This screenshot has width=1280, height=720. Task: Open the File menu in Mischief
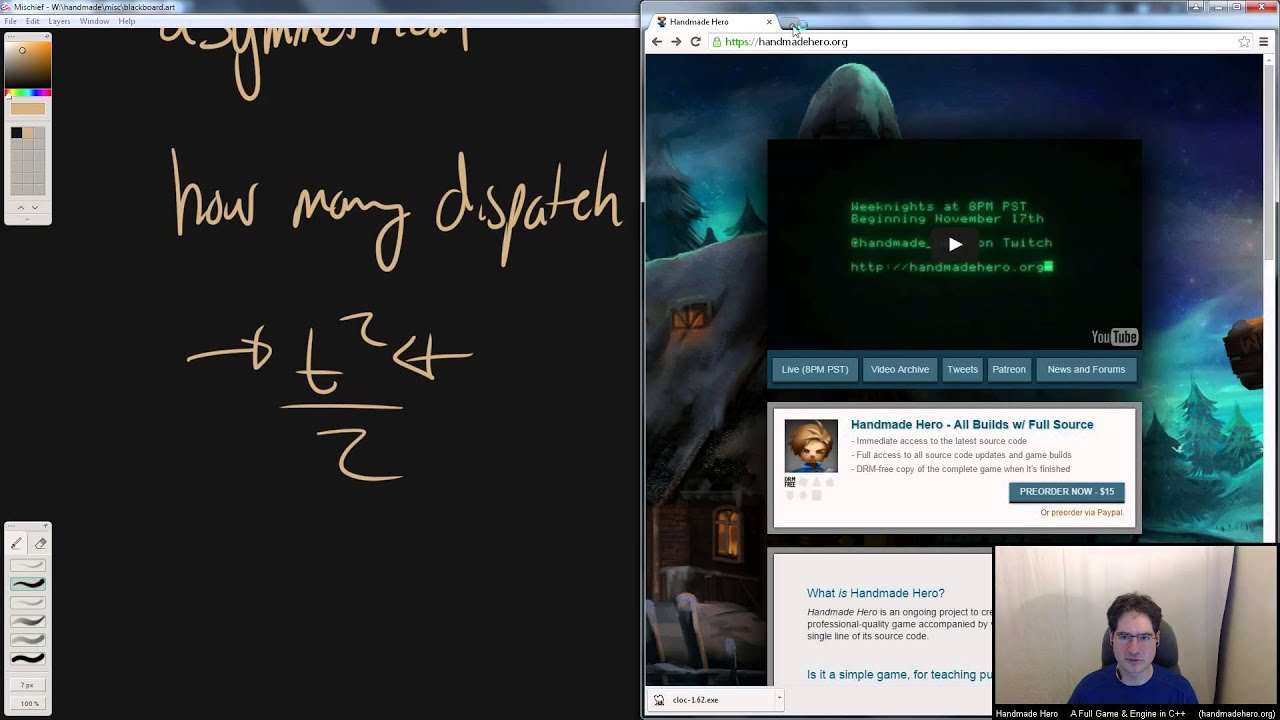pyautogui.click(x=10, y=21)
